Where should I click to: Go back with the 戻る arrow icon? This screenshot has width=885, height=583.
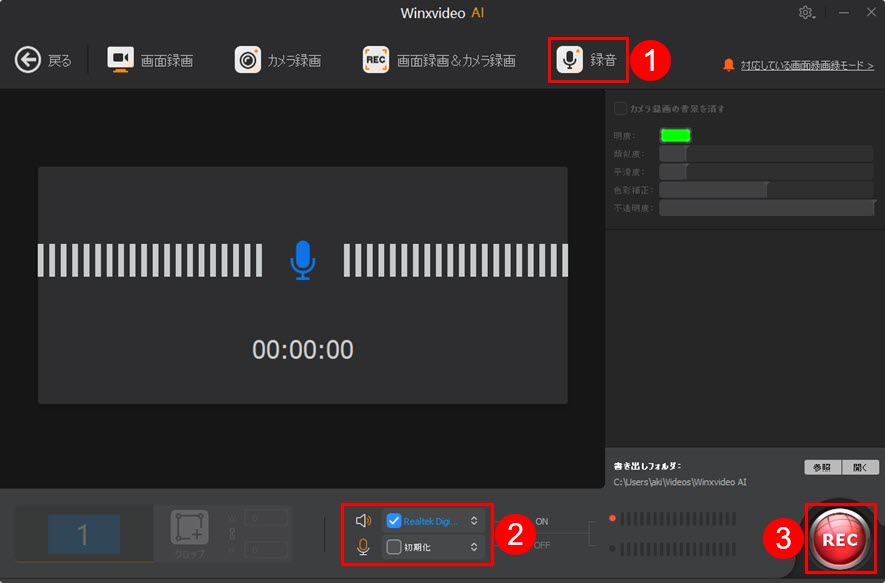point(28,60)
